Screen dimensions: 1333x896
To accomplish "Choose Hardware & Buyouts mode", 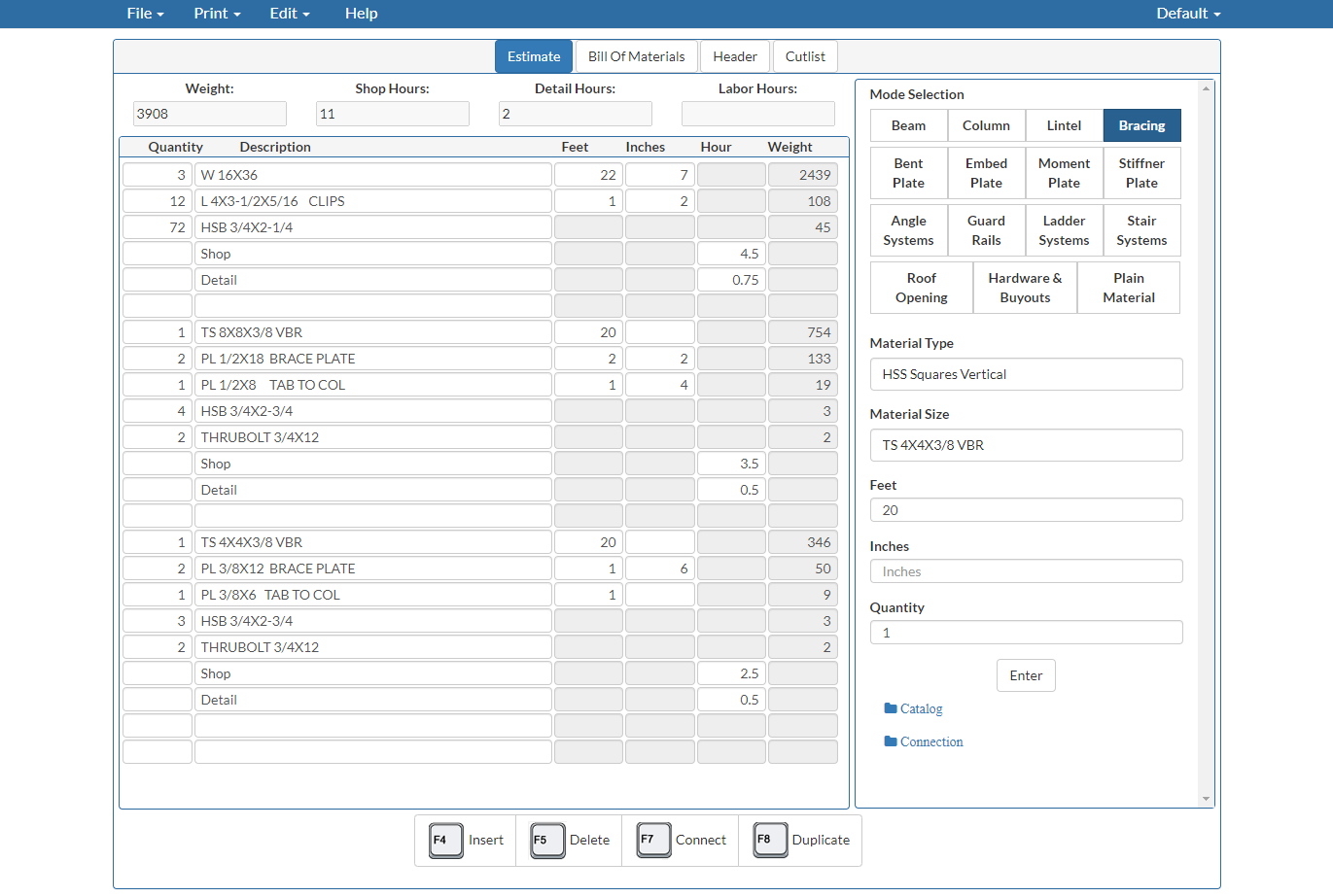I will pos(1026,288).
